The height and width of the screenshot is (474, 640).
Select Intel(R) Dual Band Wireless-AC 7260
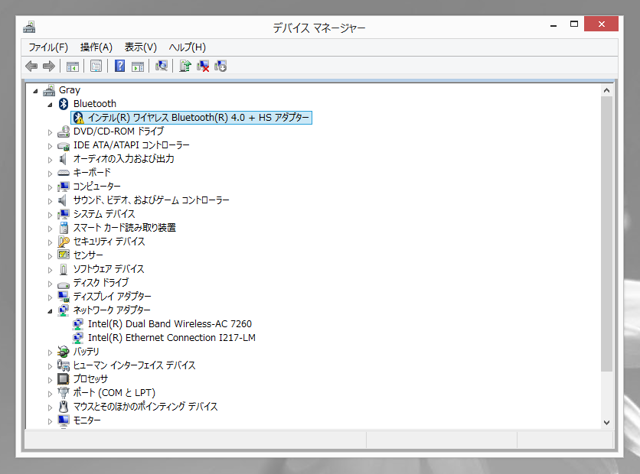(x=170, y=324)
